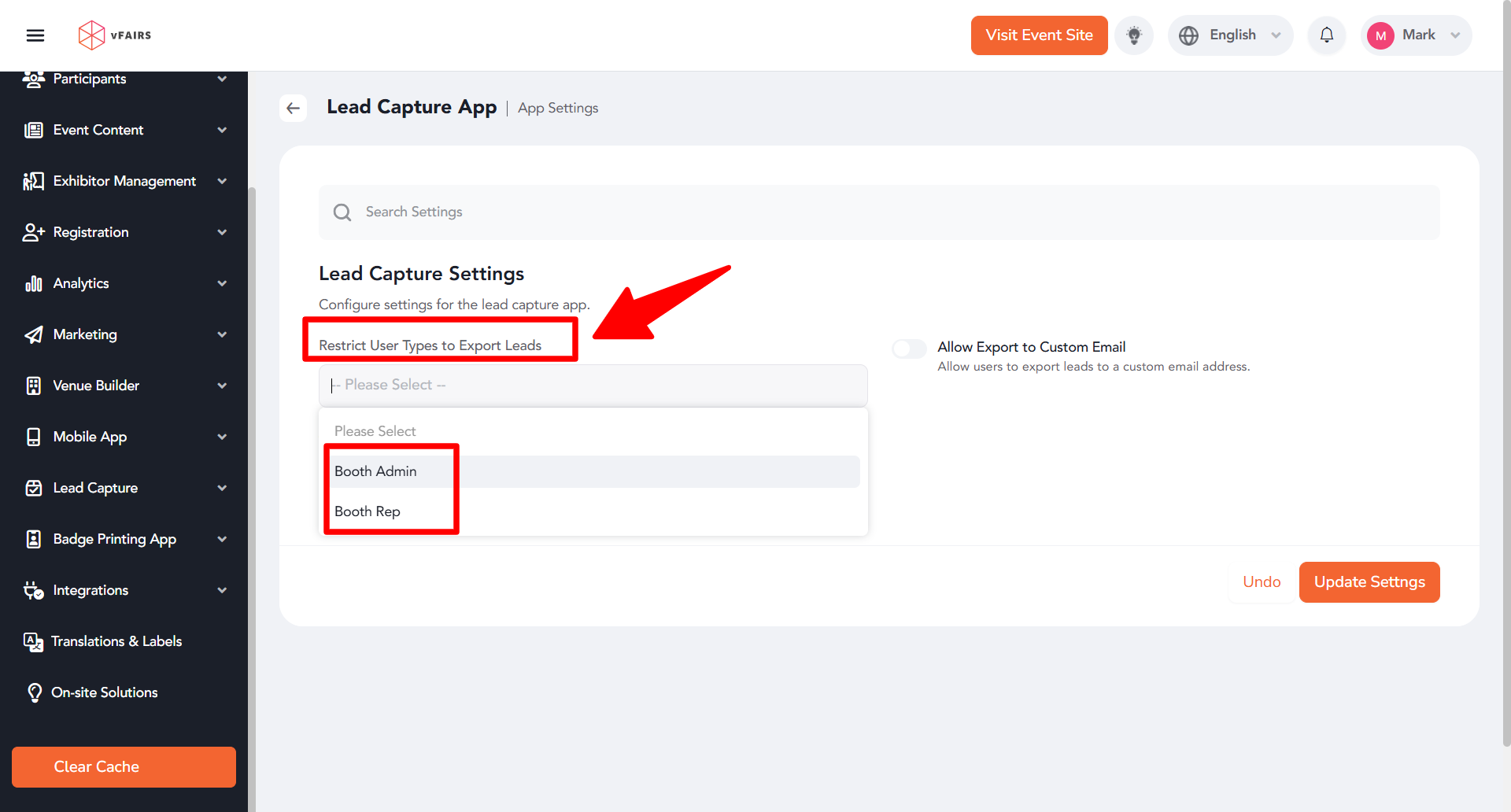
Task: Click the App Settings breadcrumb
Action: click(558, 109)
